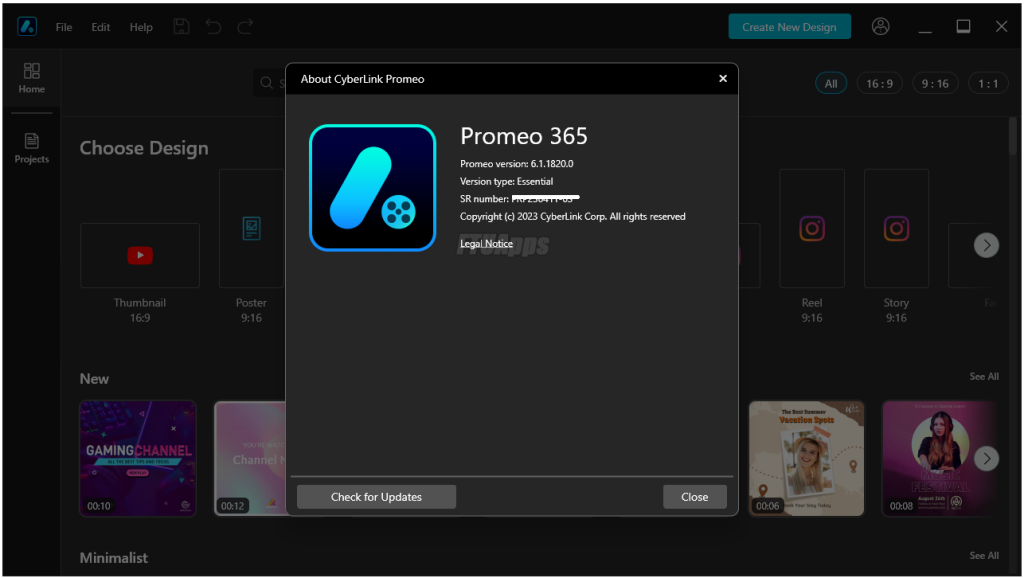Choose the YouTube Thumbnail 16:9 design

(140, 255)
